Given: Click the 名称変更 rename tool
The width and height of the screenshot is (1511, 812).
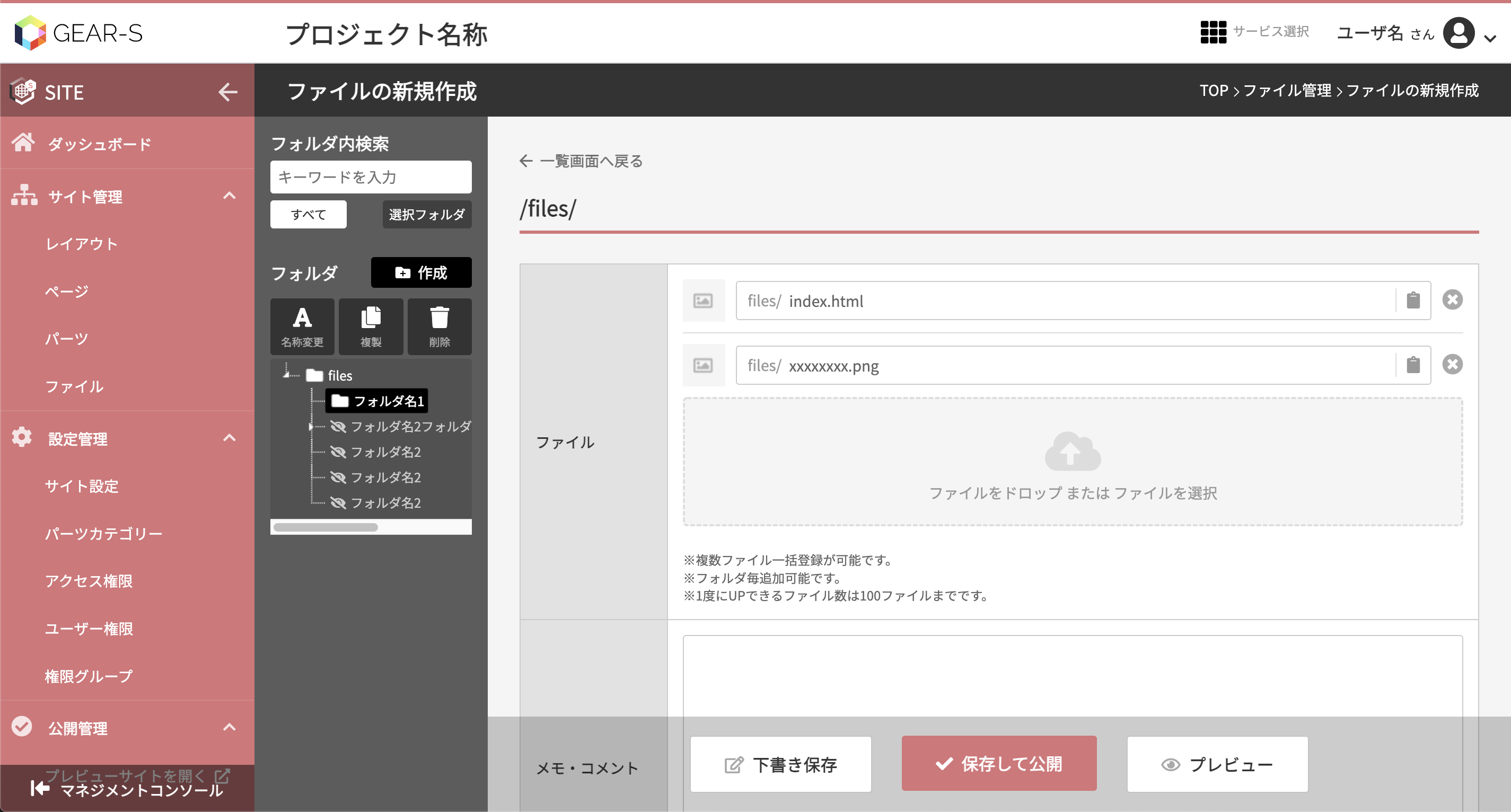Looking at the screenshot, I should click(x=302, y=326).
